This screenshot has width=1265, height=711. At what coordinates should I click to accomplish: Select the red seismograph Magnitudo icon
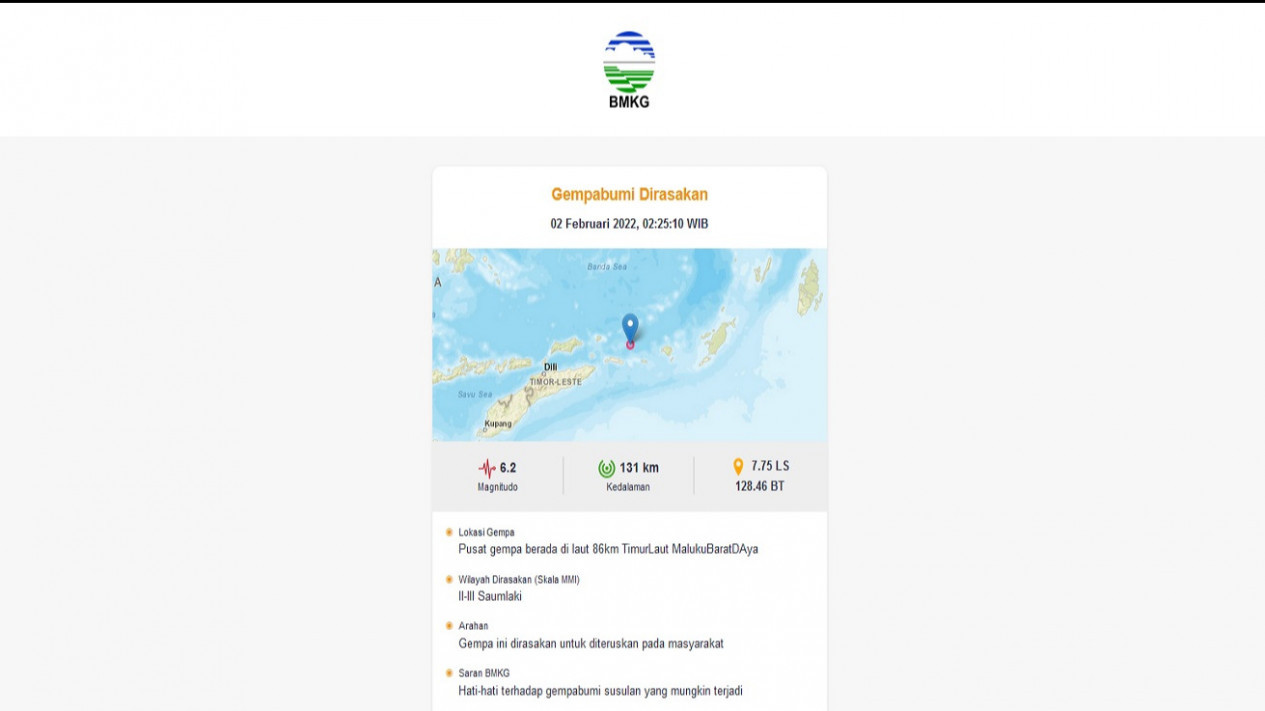[487, 466]
